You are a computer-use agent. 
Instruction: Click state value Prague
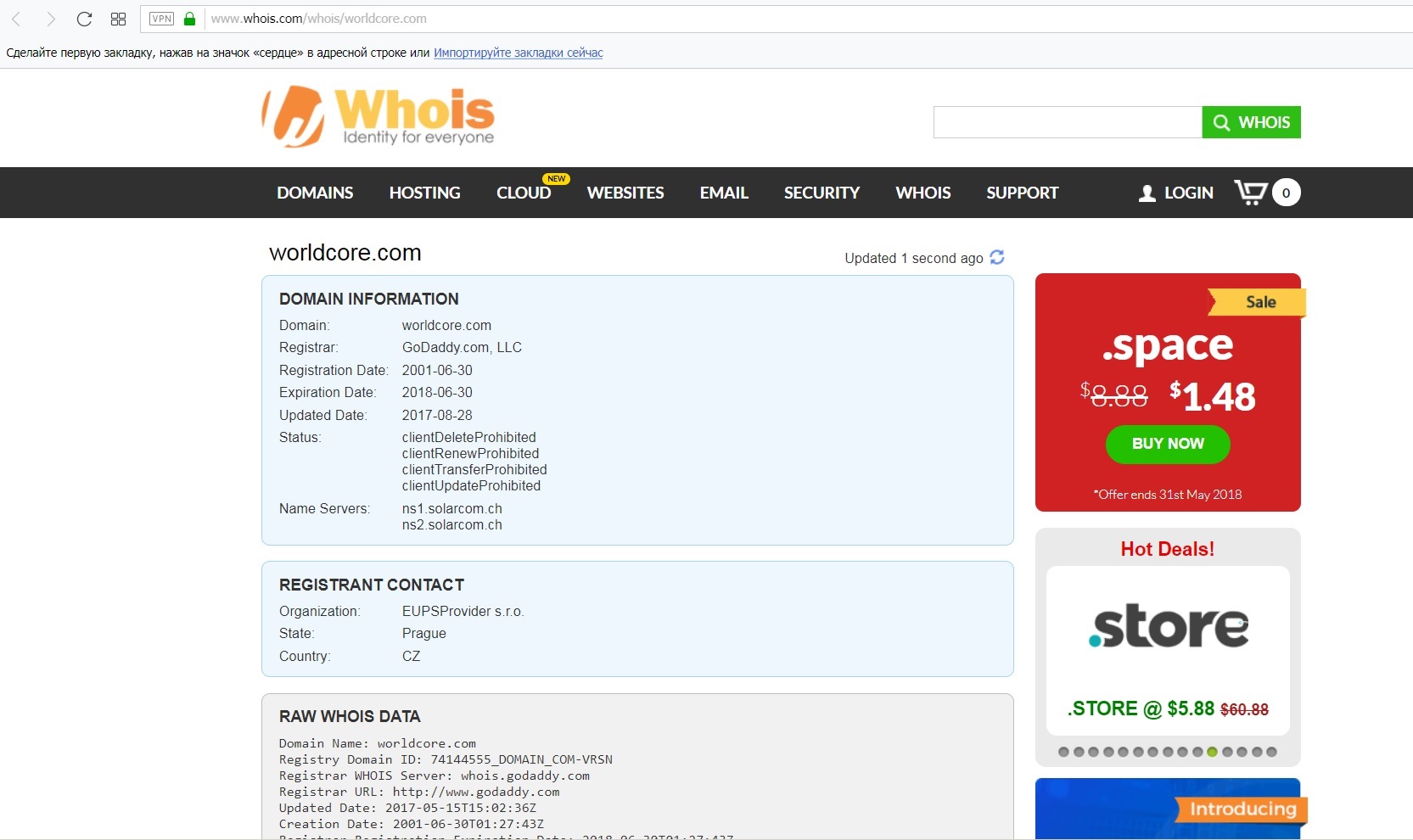[424, 634]
